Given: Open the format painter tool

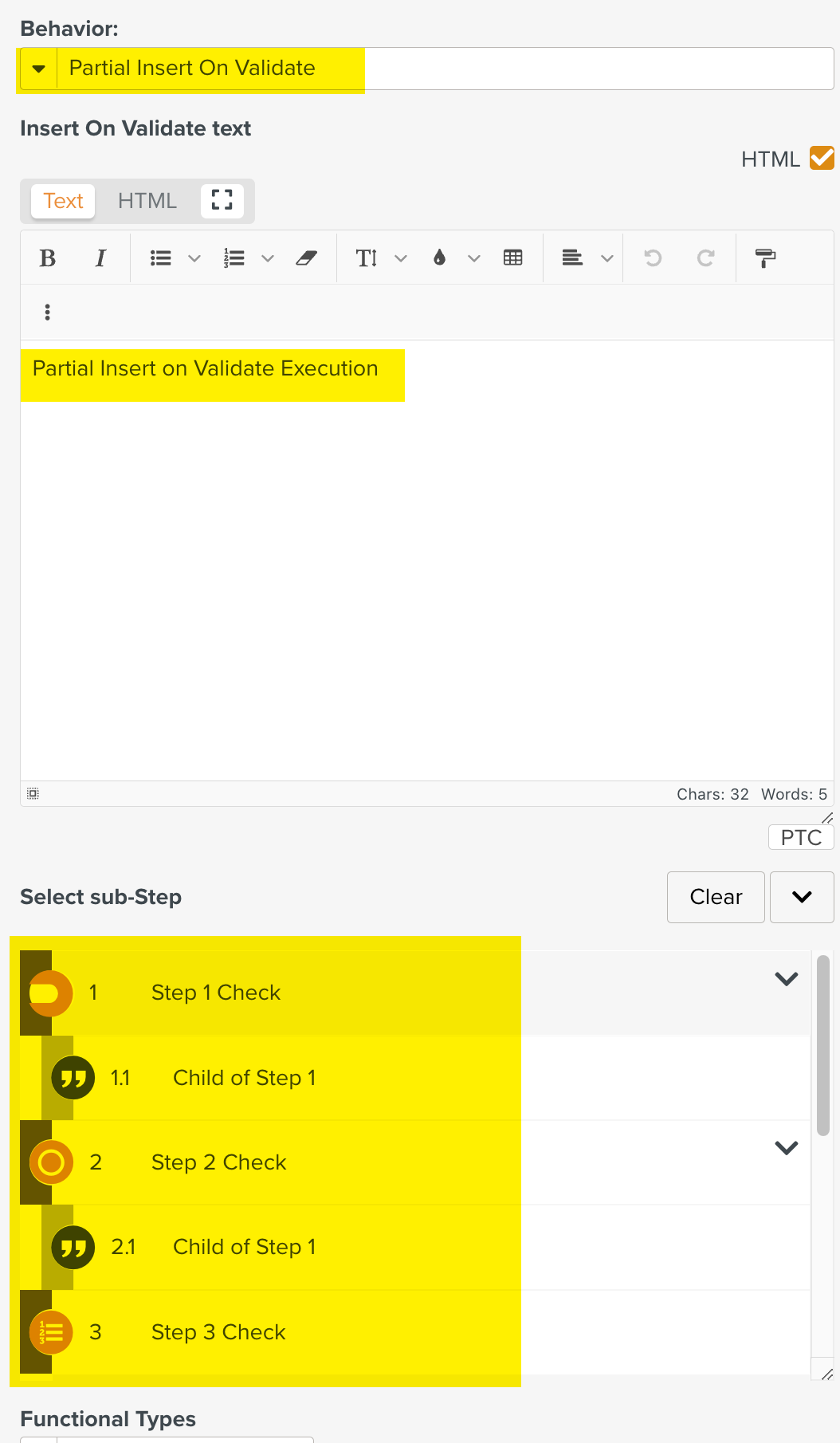Looking at the screenshot, I should [x=765, y=258].
